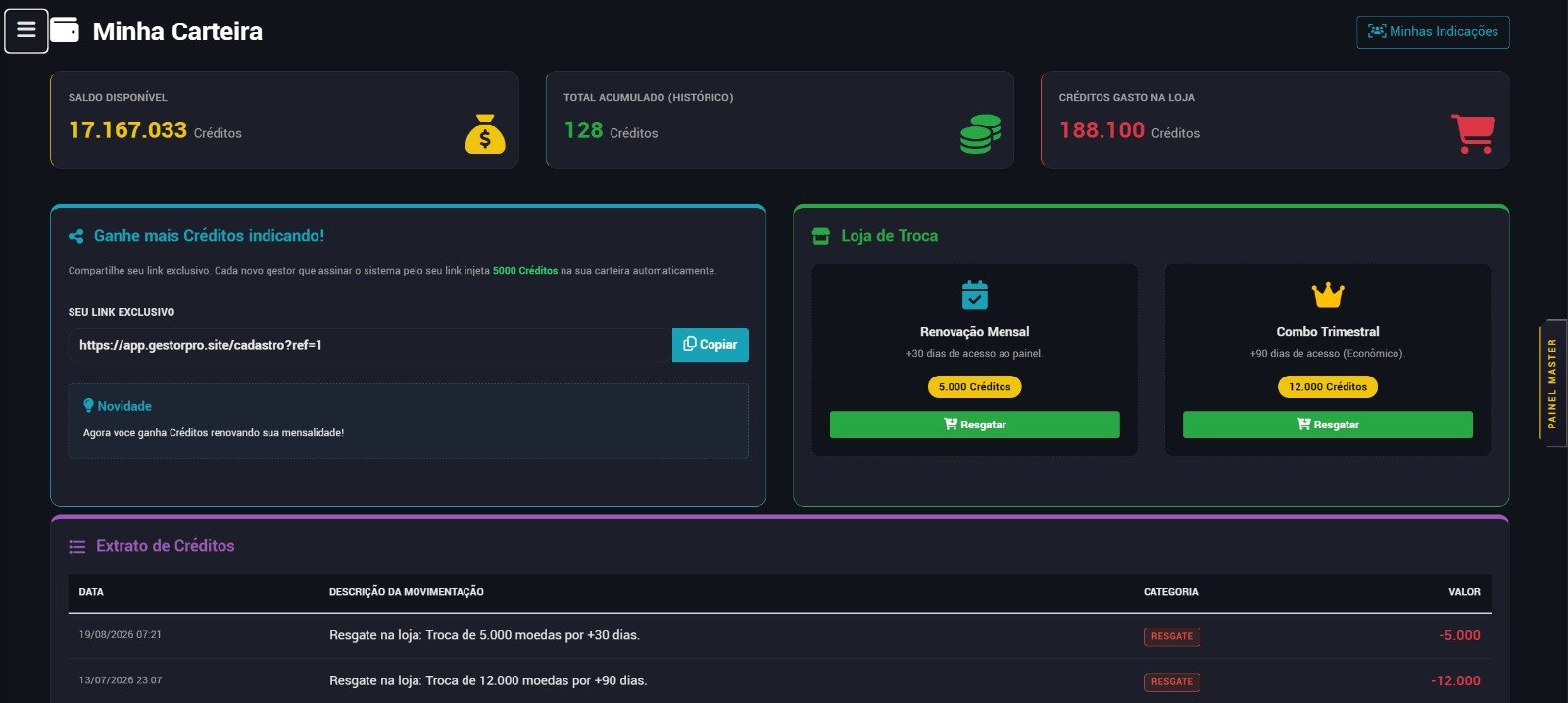Click the Agora voce ganha Créditos message
This screenshot has width=1568, height=703.
pyautogui.click(x=214, y=433)
